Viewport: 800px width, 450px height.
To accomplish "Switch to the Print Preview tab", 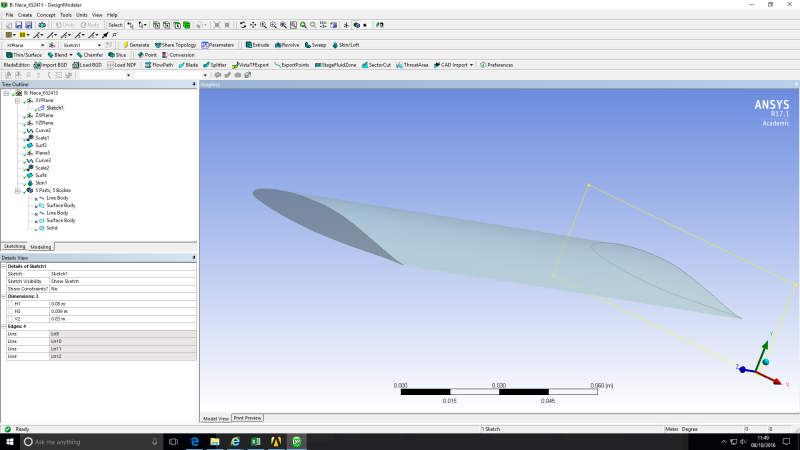I will 247,418.
